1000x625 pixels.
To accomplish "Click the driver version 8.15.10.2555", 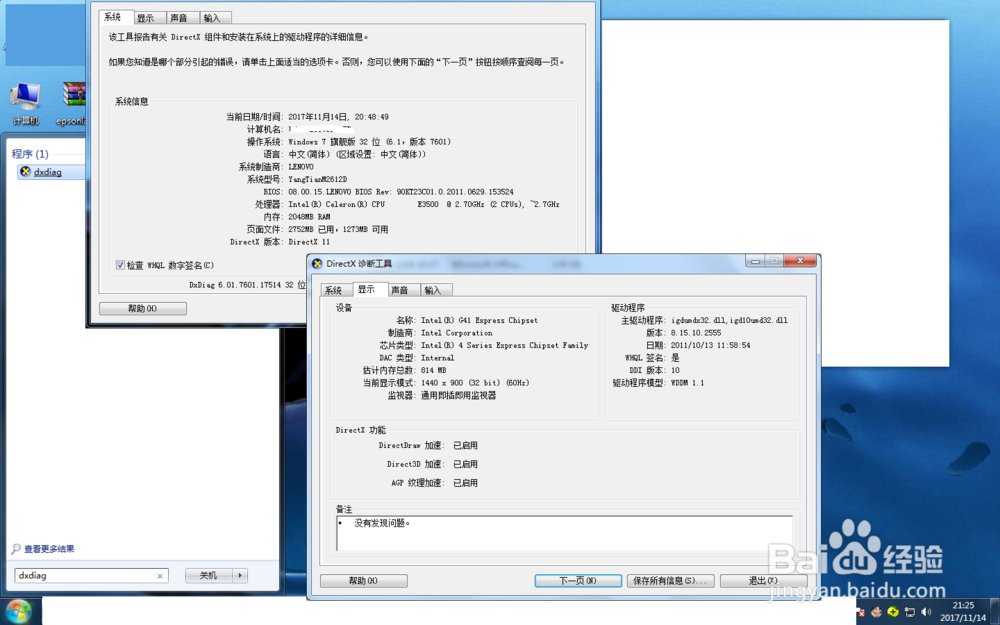I will click(696, 333).
